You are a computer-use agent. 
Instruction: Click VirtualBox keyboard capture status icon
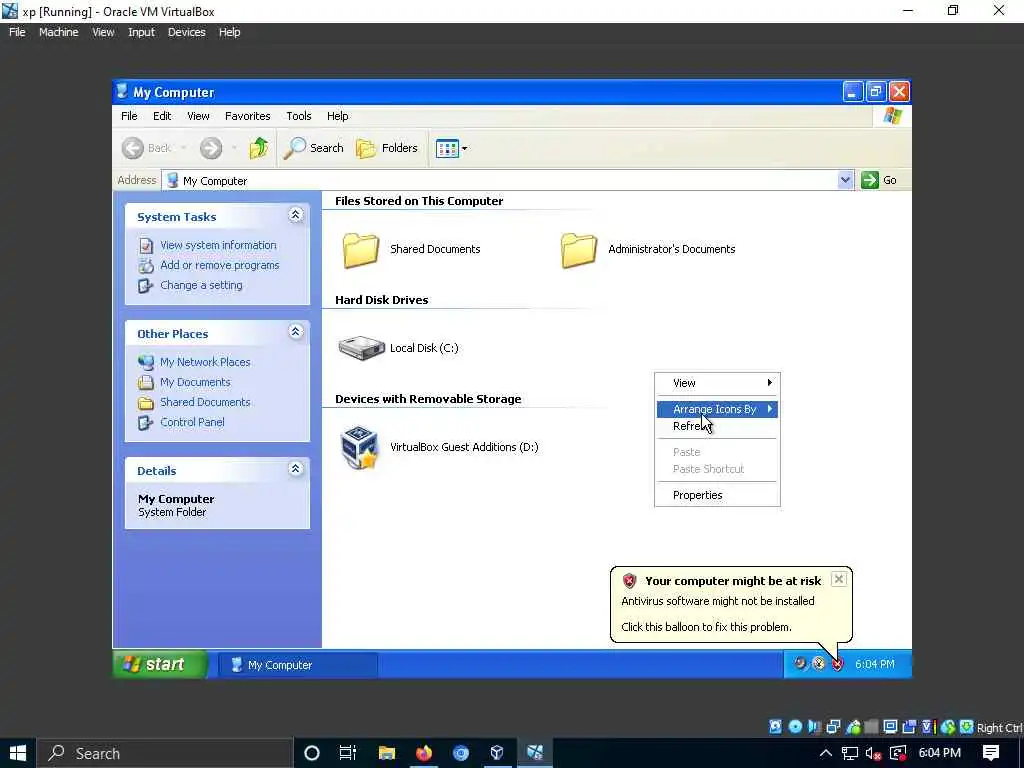[967, 727]
